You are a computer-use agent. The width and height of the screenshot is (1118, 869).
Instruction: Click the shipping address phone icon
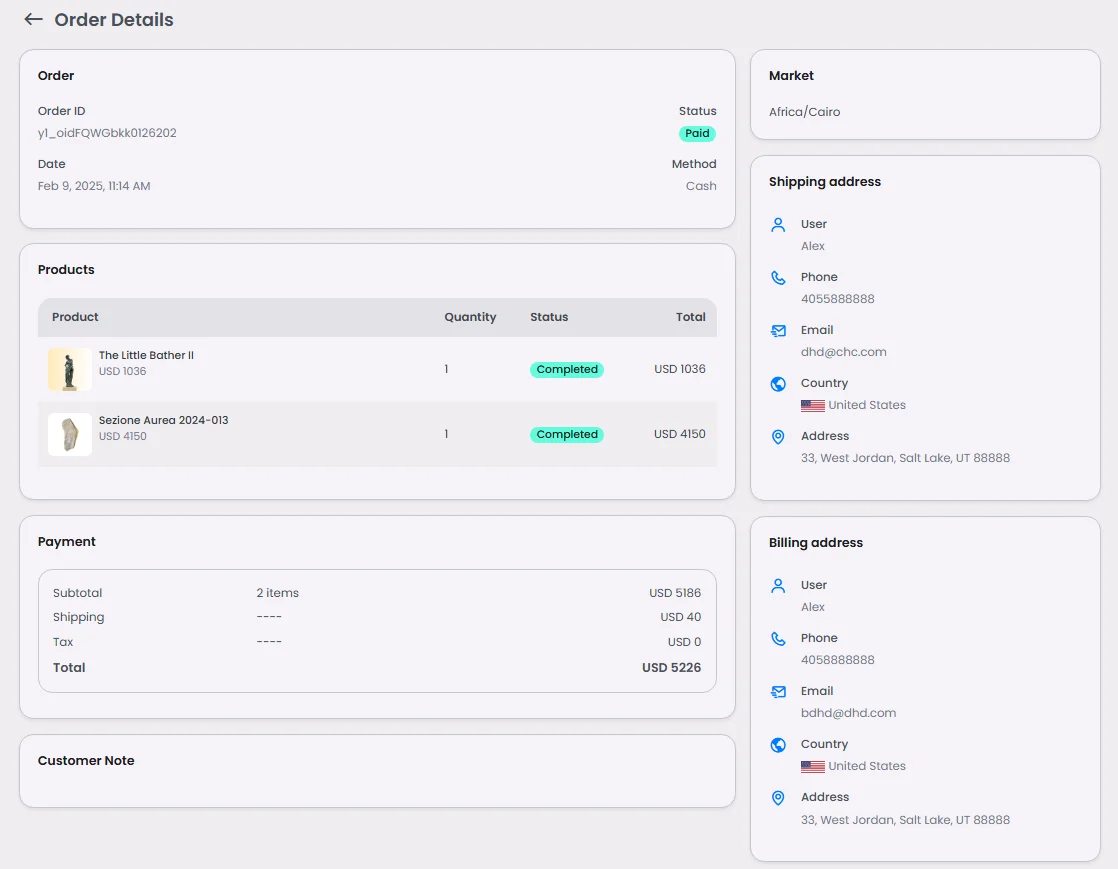point(778,278)
